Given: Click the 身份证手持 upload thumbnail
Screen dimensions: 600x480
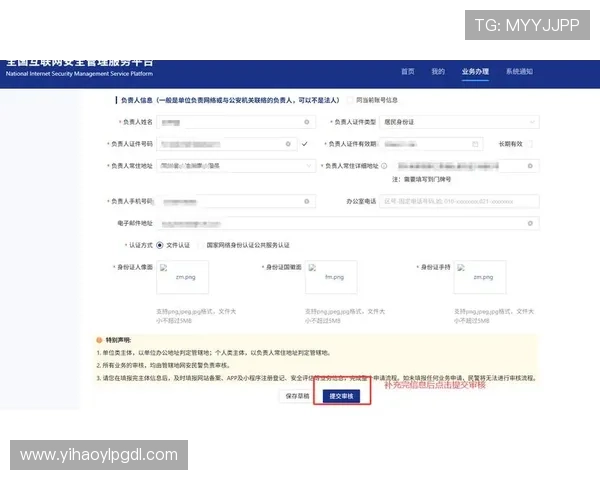Looking at the screenshot, I should click(x=480, y=277).
